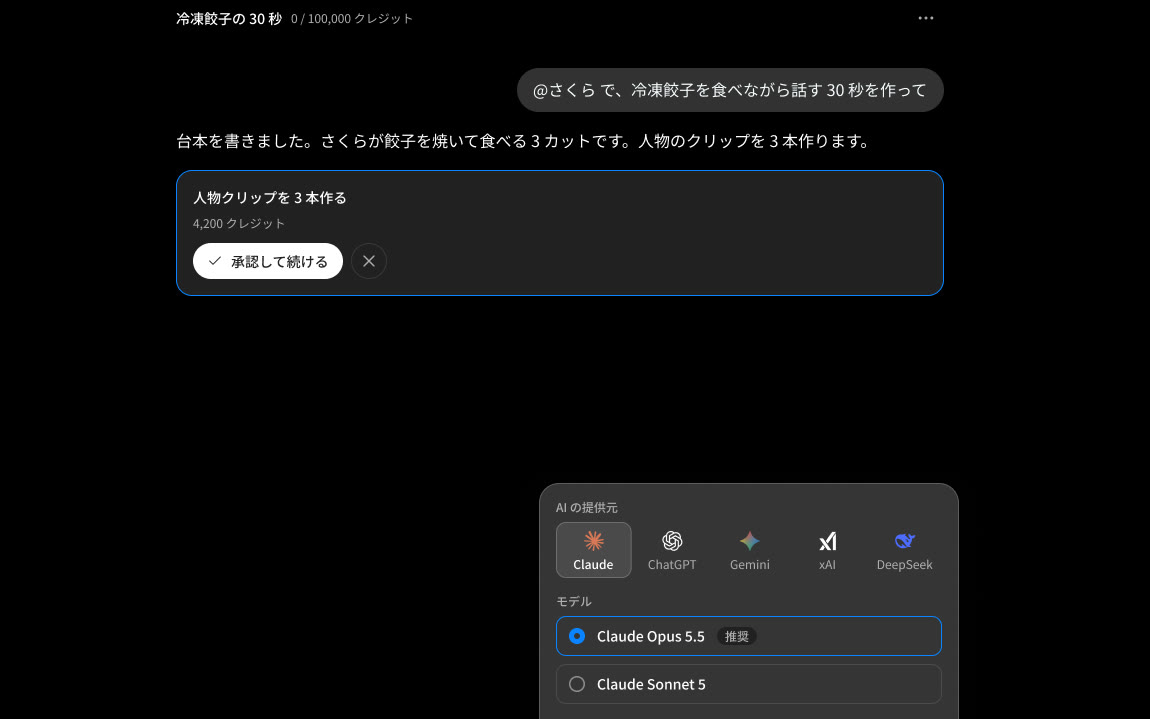The image size is (1150, 719).
Task: Dismiss the approval card with X button
Action: click(x=369, y=261)
